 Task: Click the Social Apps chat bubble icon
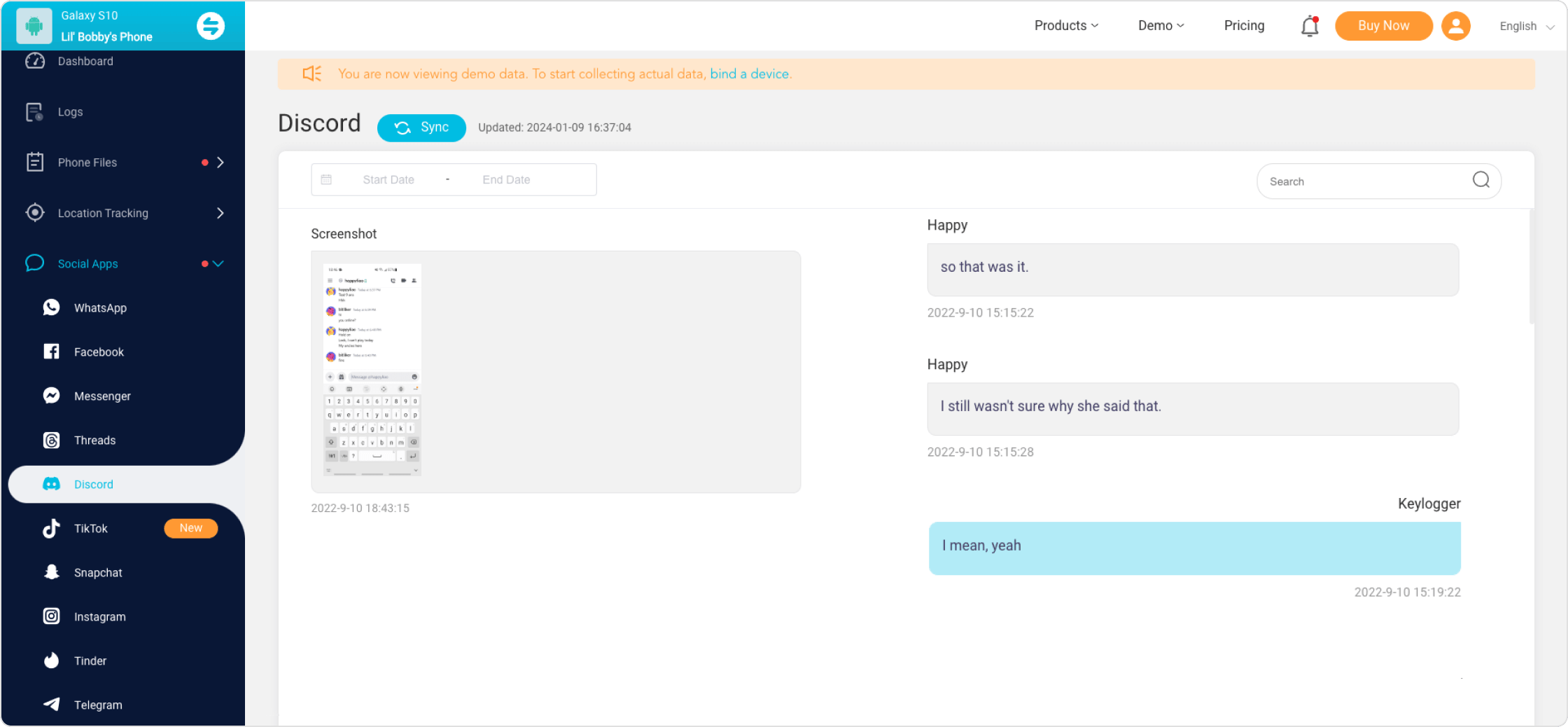tap(34, 263)
